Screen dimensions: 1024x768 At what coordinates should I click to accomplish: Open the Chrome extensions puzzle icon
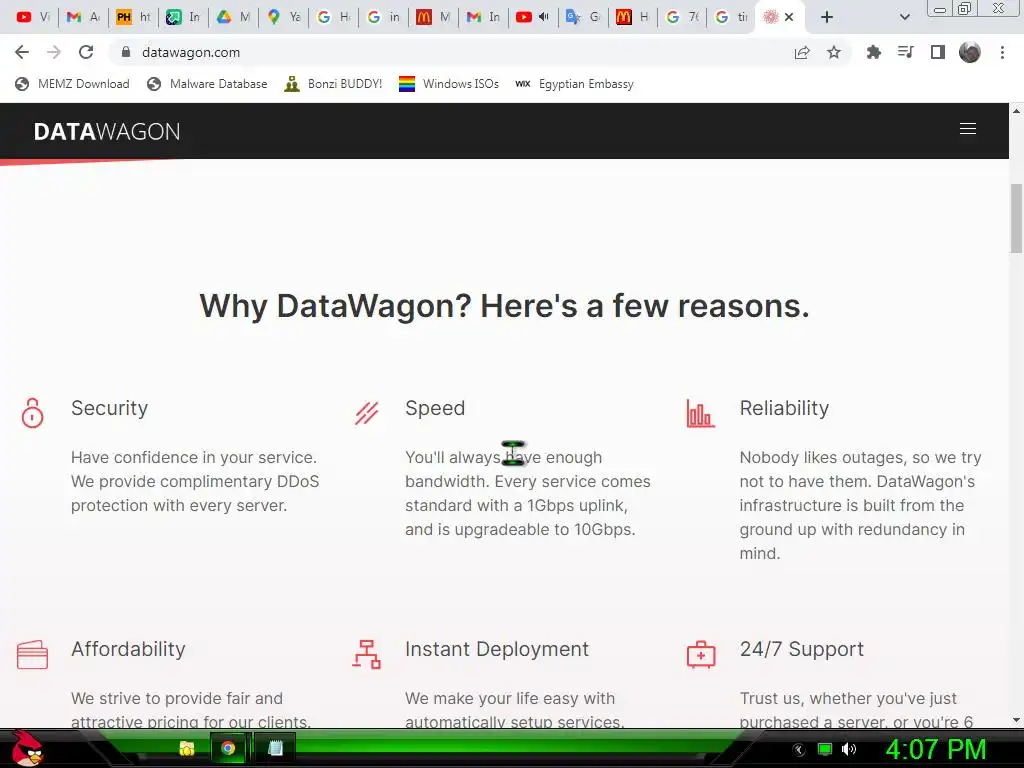[873, 52]
